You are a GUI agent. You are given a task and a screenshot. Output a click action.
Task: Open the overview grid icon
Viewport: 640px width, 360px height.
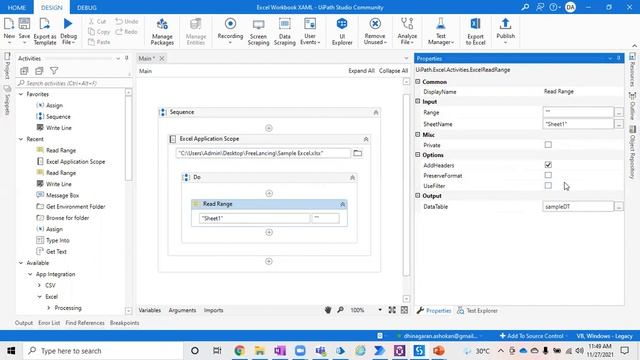click(x=404, y=310)
